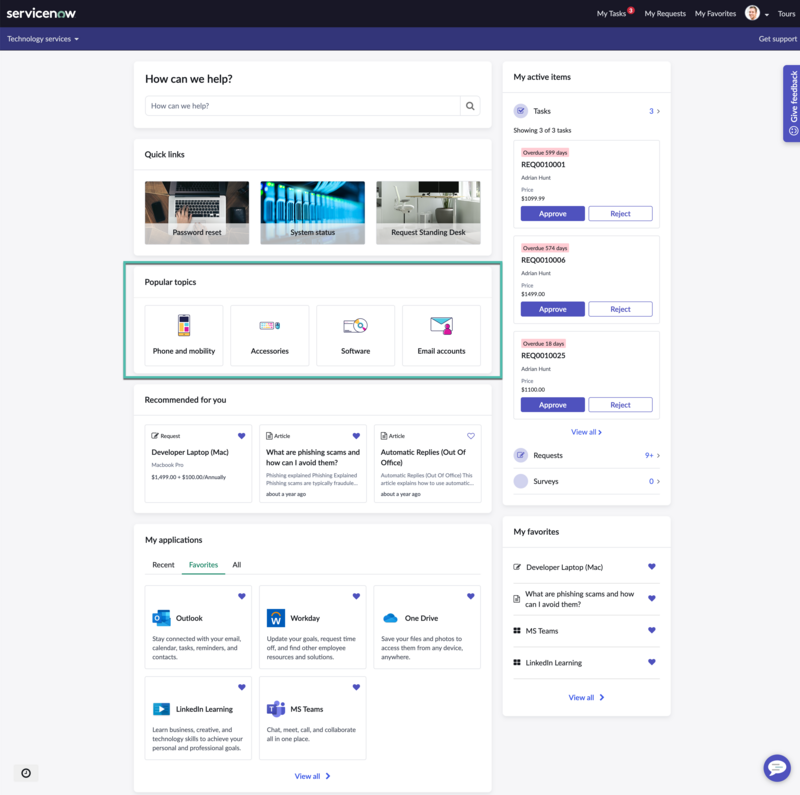800x795 pixels.
Task: Approve request REQ0010006
Action: (x=553, y=309)
